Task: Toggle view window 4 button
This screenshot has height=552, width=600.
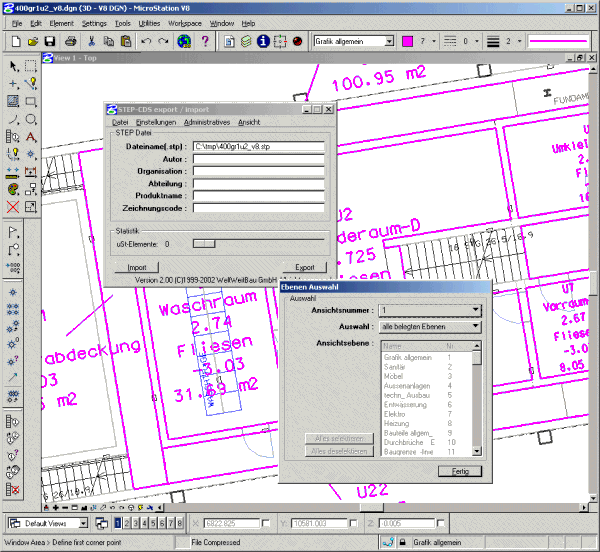Action: [144, 523]
